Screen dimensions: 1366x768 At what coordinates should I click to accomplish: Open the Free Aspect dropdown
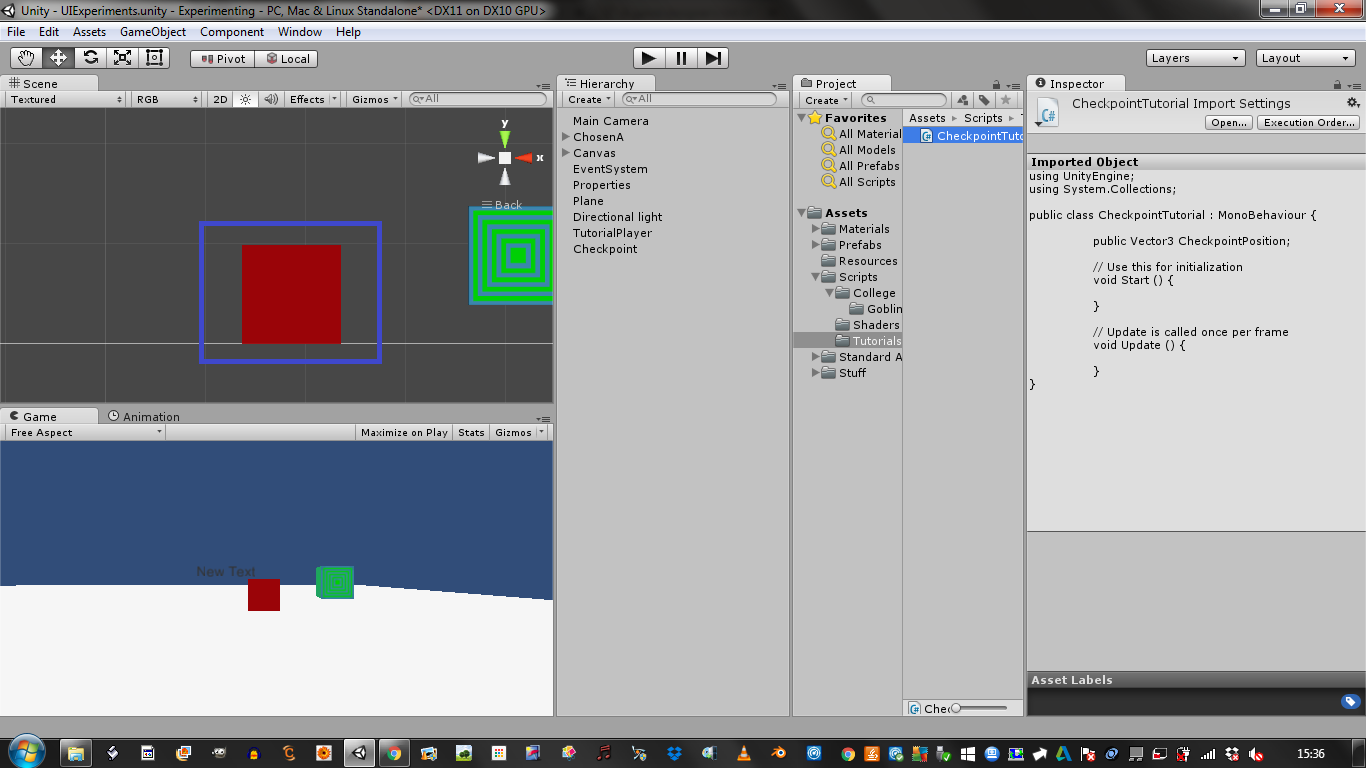(x=84, y=431)
